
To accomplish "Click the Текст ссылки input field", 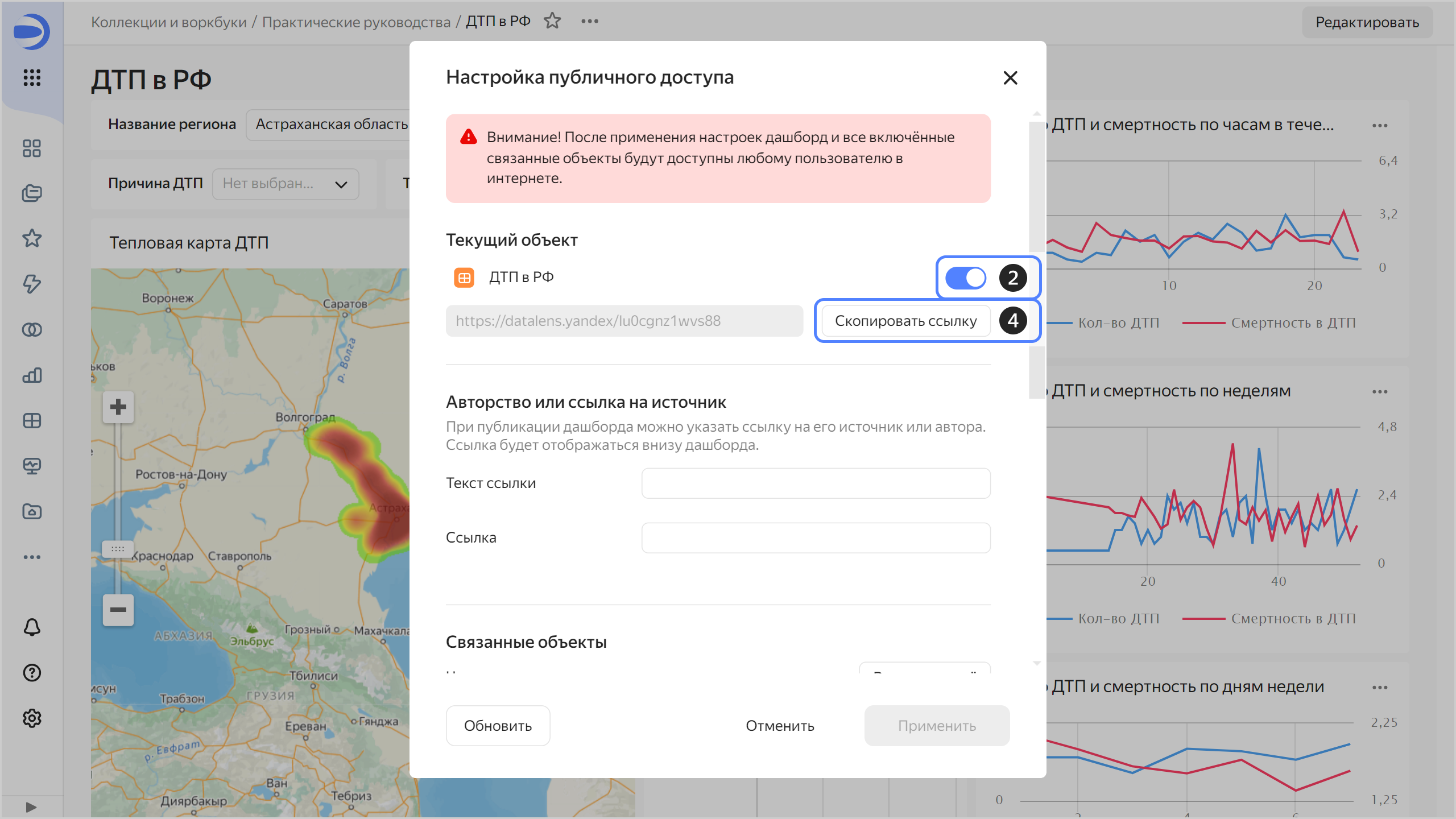I will click(816, 483).
